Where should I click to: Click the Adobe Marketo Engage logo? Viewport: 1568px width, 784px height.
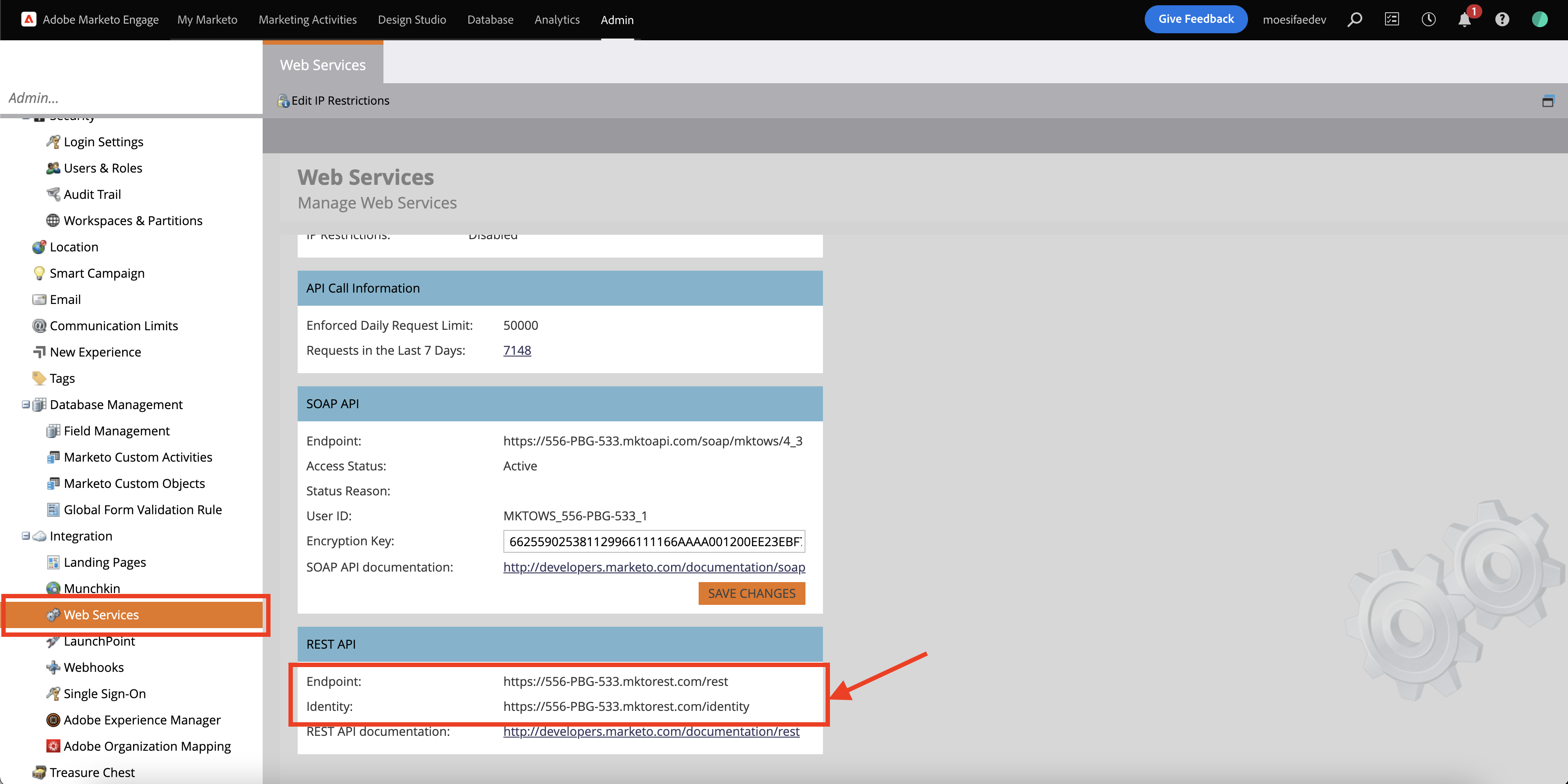coord(28,20)
